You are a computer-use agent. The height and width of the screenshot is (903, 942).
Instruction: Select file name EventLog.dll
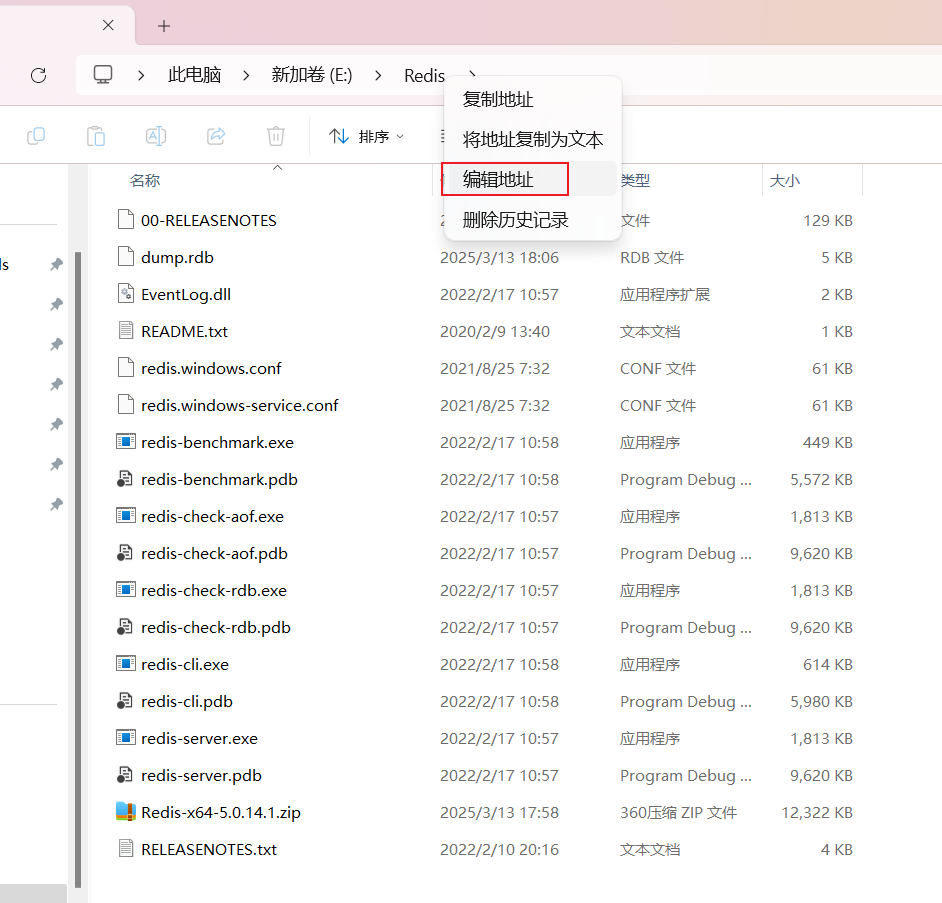(x=186, y=294)
